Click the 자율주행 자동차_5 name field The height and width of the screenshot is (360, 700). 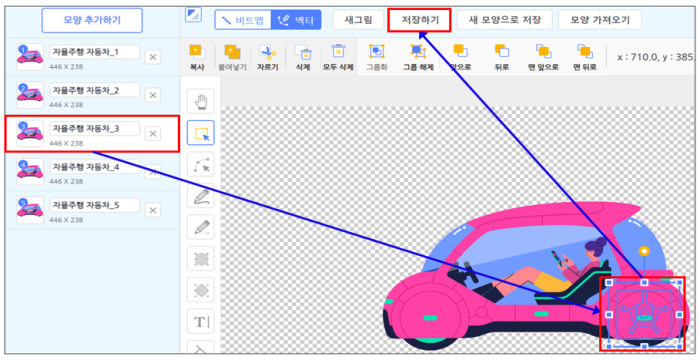pos(95,205)
